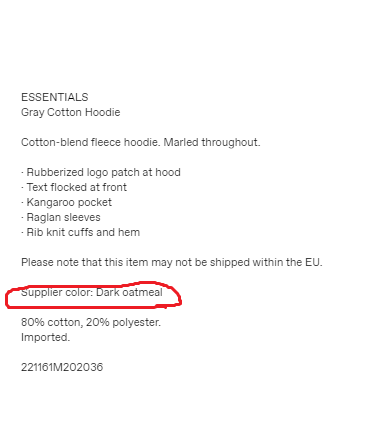Viewport: 386px width, 424px height.
Task: Click the Cotton-blend fleece hoodie sentence
Action: (x=91, y=142)
